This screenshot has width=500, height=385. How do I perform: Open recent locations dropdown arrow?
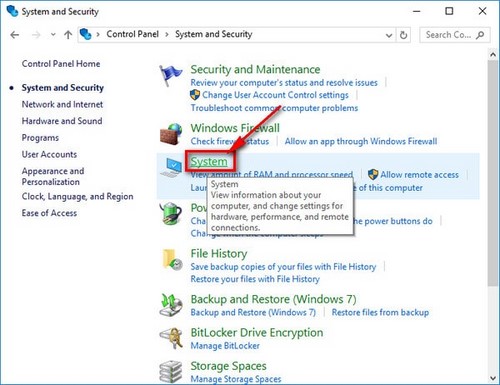tap(53, 35)
